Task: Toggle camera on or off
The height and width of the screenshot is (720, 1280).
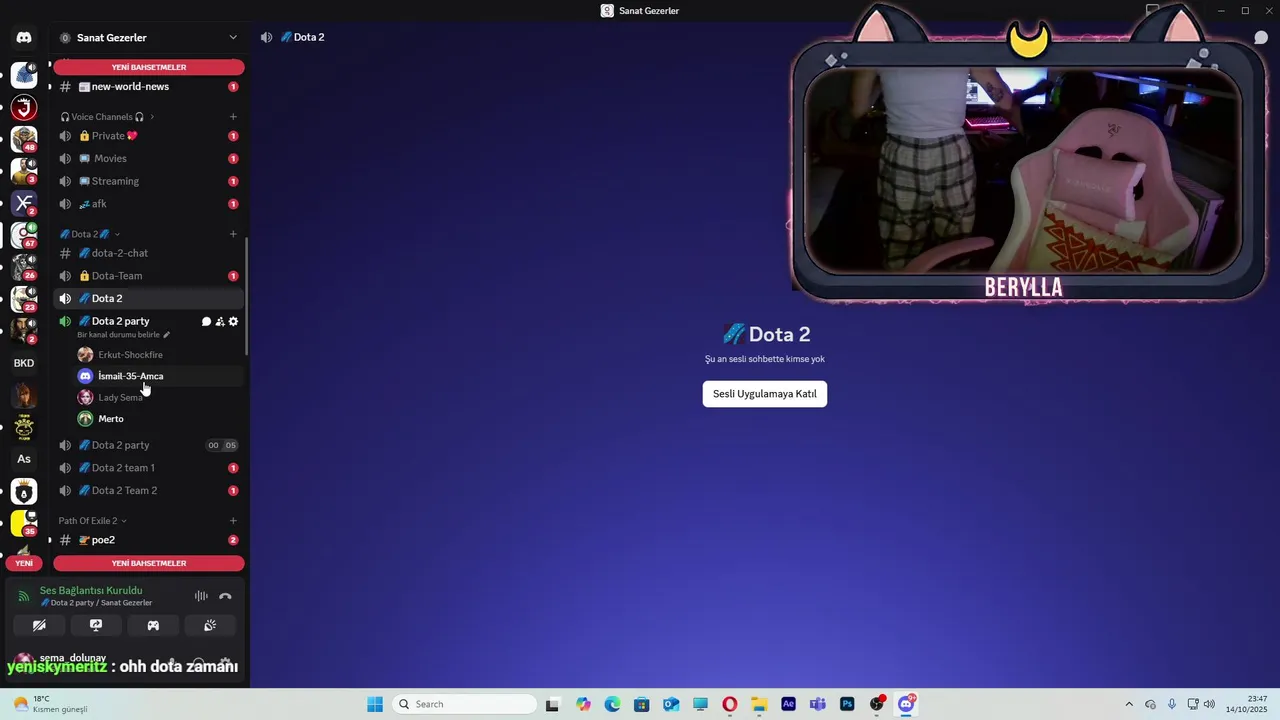Action: [39, 625]
